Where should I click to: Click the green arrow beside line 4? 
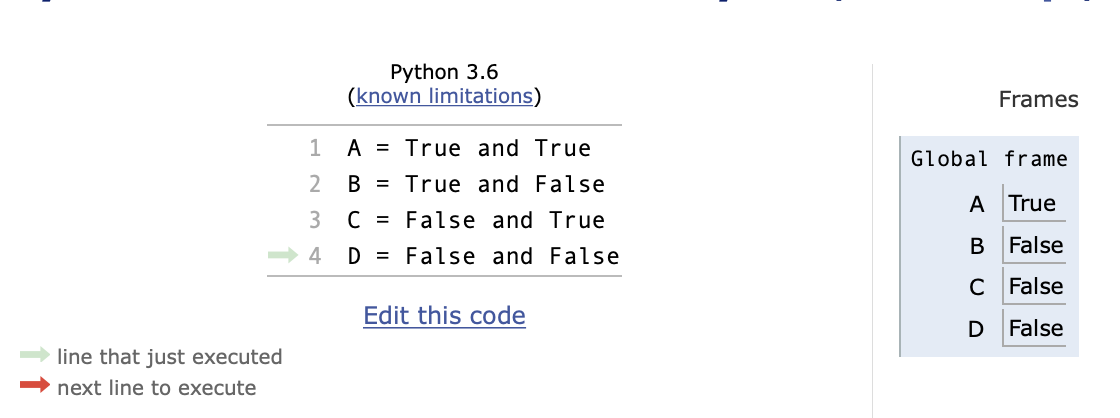point(283,255)
